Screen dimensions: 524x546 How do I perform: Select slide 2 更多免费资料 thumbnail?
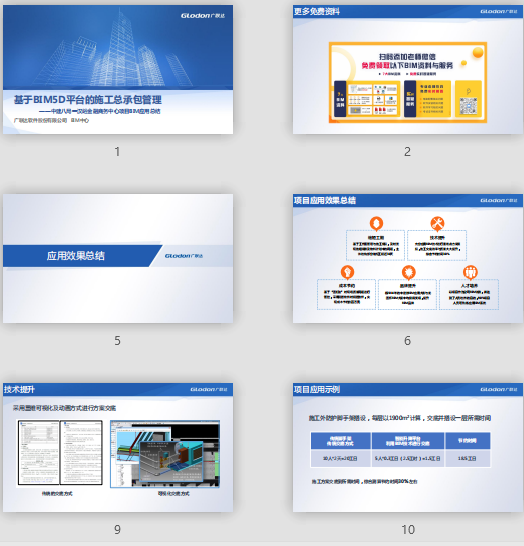click(x=408, y=69)
